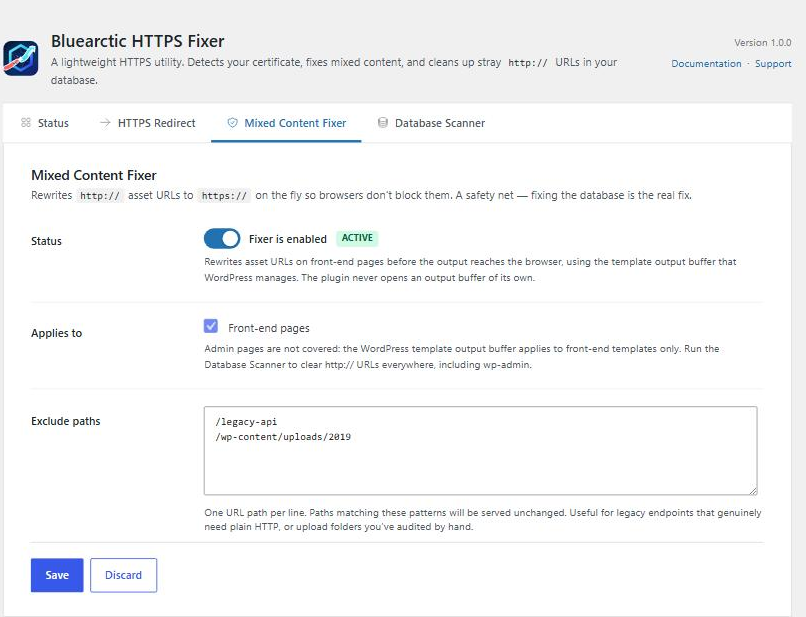Click the ACTIVE status badge
Screen dimensions: 806x617
357,238
